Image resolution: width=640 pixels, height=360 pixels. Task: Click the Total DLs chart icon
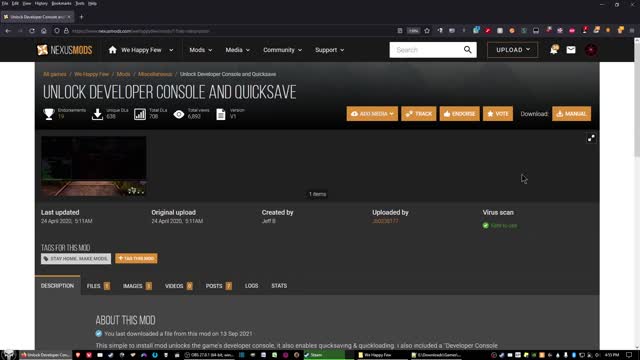point(140,114)
